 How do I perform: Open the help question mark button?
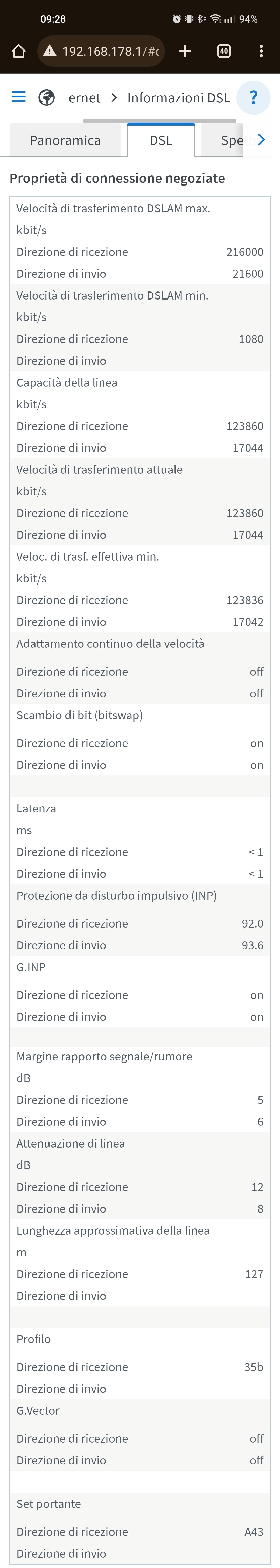(253, 97)
